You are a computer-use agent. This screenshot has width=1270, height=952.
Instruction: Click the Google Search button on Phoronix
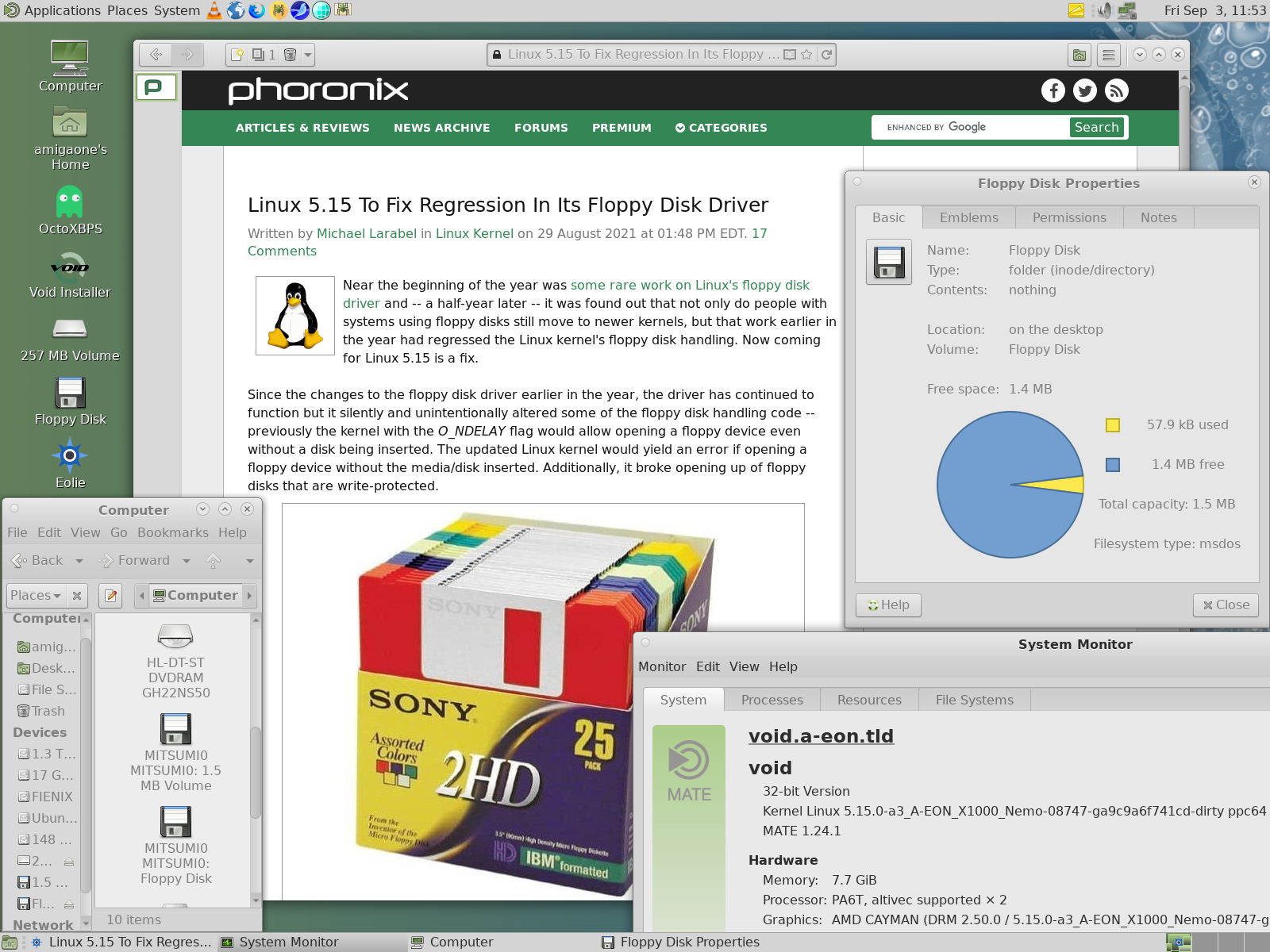click(1096, 128)
